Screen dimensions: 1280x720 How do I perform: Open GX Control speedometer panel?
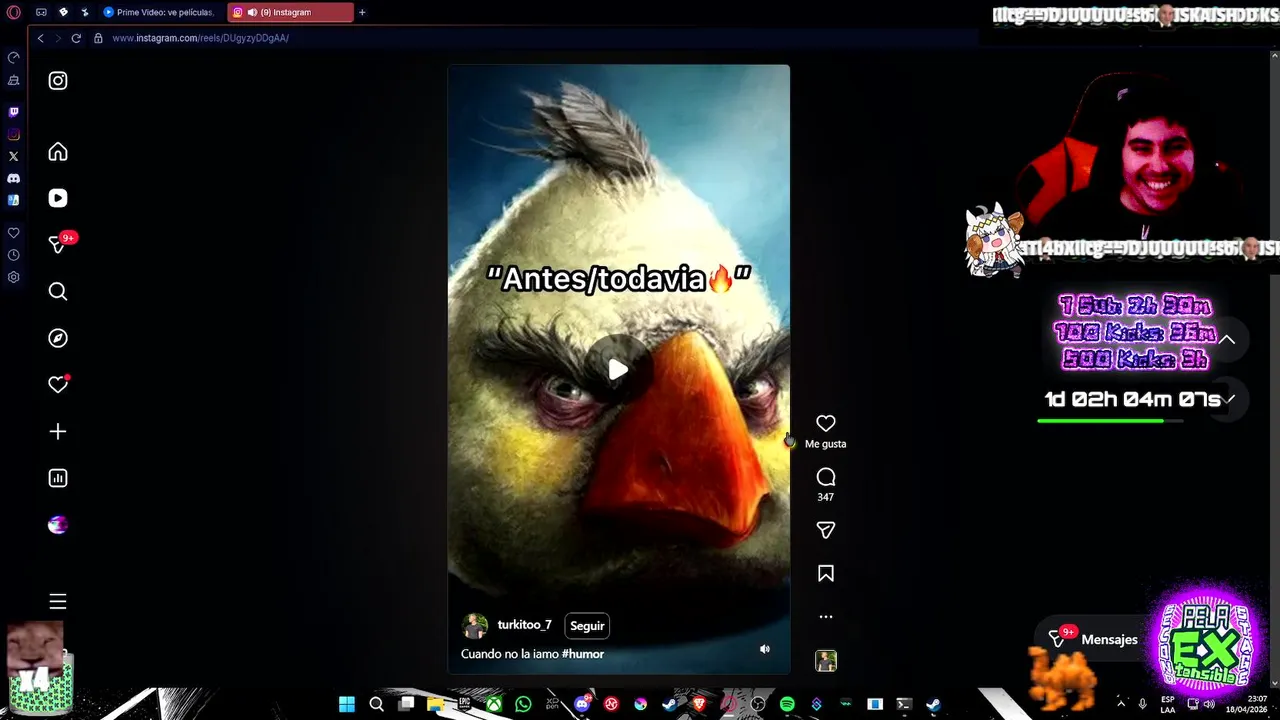[x=13, y=57]
